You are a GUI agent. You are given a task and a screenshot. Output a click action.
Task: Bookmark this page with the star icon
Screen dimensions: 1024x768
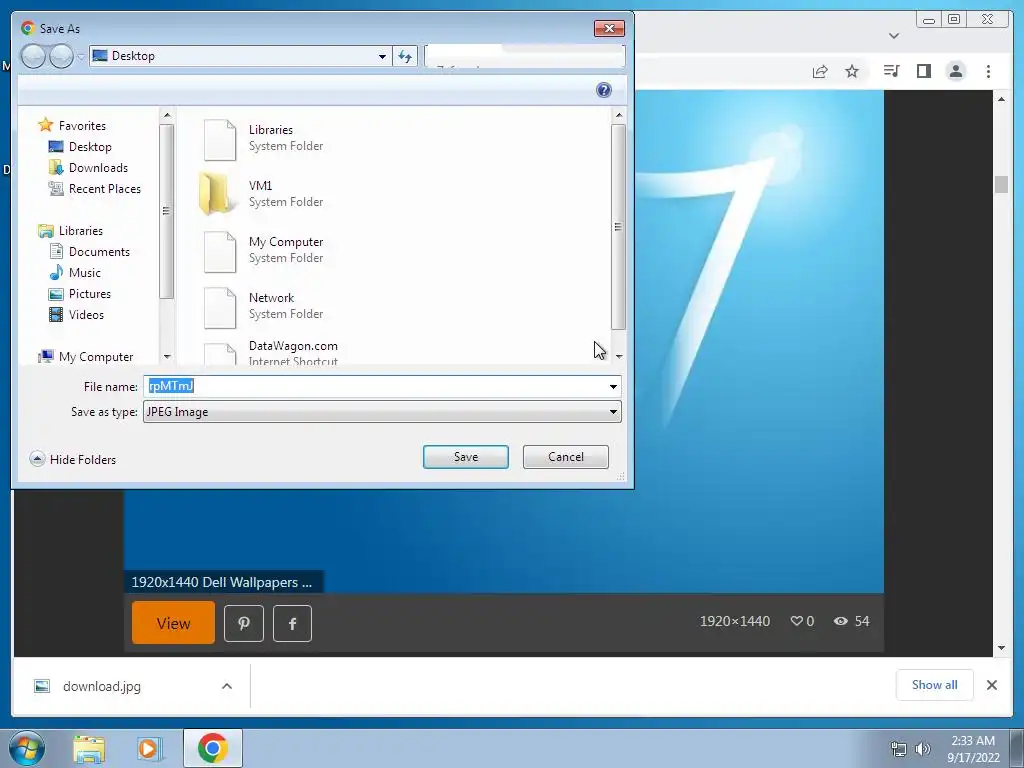852,71
